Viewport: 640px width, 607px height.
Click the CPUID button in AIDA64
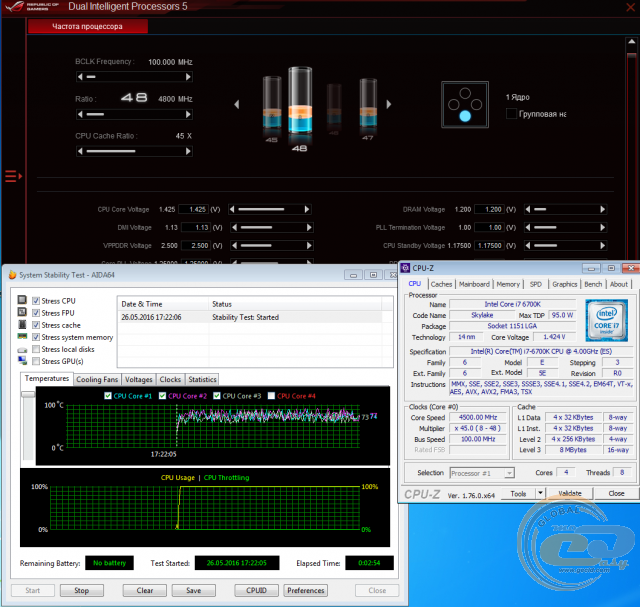tap(256, 590)
